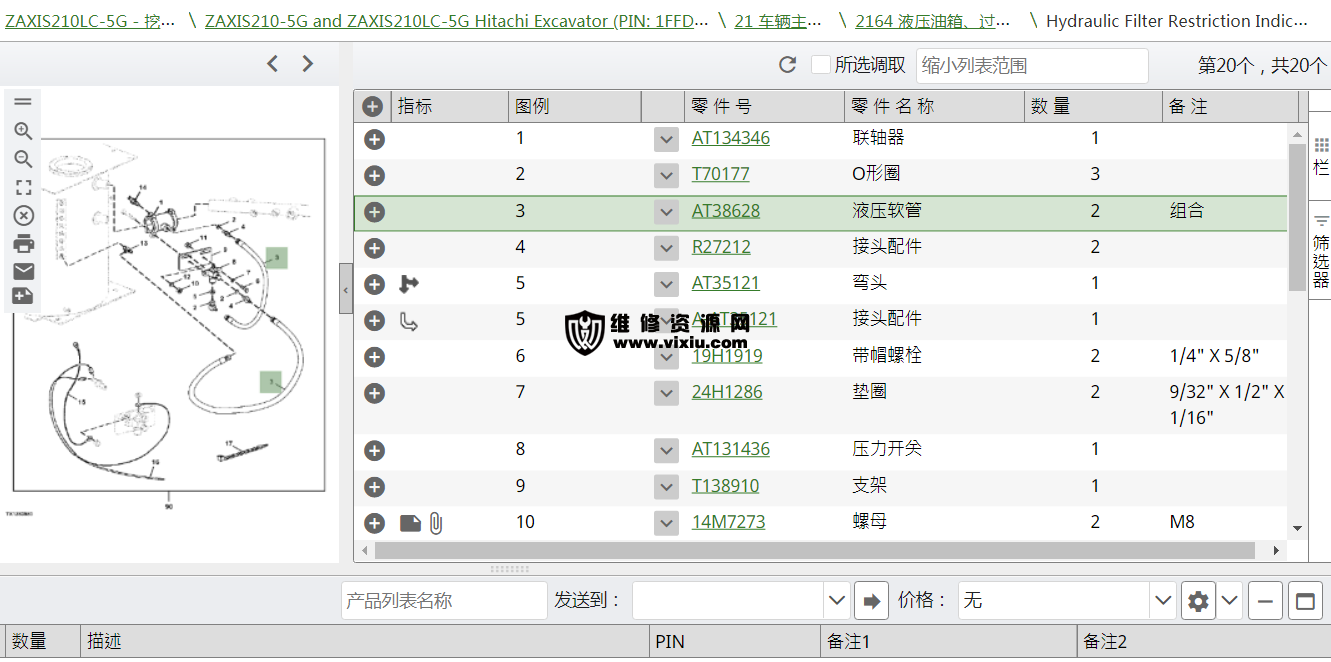Open part link 14M7273
The height and width of the screenshot is (662, 1331).
pos(728,522)
